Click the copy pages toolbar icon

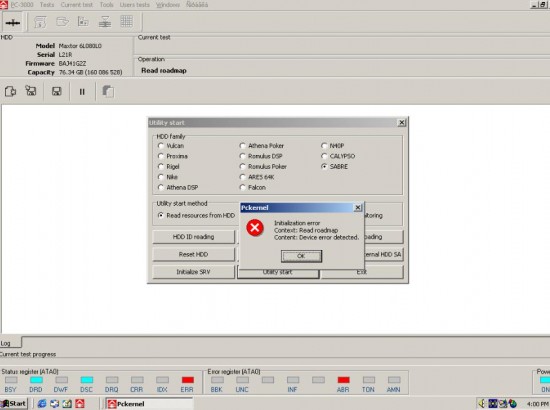pos(108,92)
